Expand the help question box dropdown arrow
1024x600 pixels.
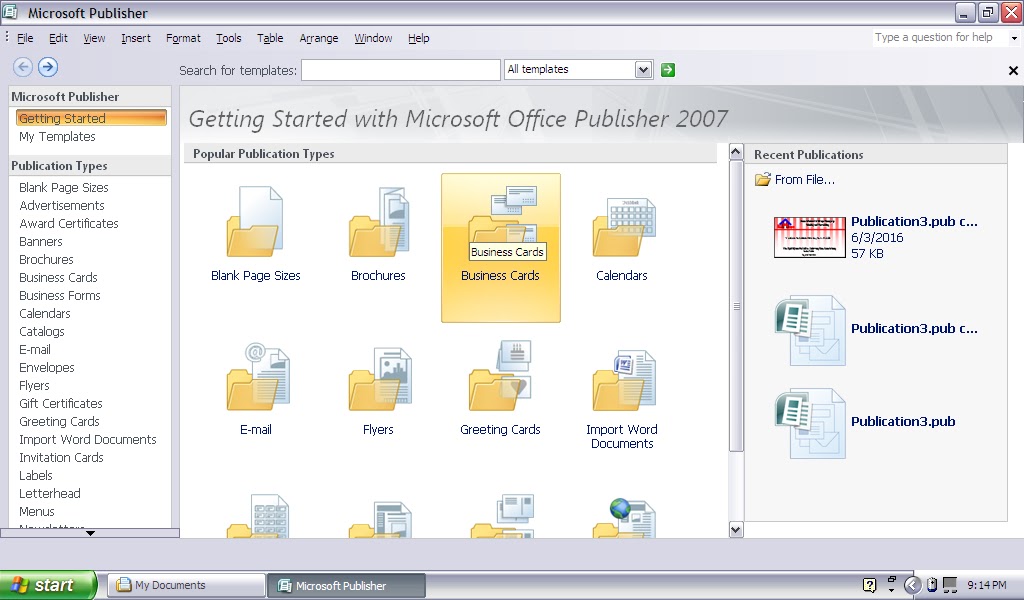pyautogui.click(x=1014, y=38)
